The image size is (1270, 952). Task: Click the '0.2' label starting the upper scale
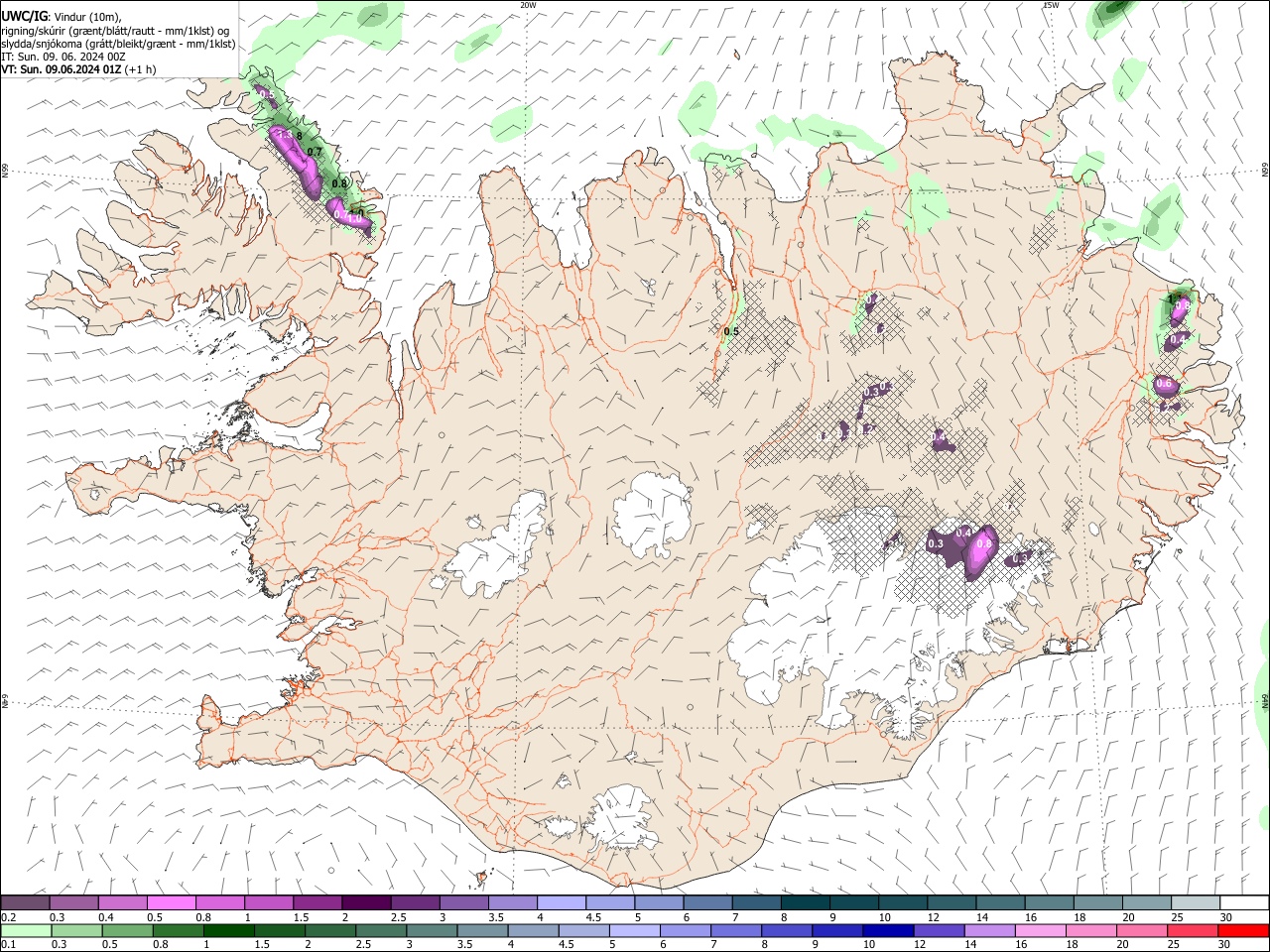9,917
